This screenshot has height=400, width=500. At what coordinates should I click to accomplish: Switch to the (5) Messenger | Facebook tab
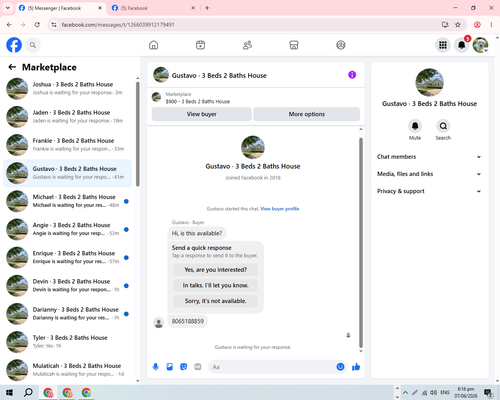point(60,8)
